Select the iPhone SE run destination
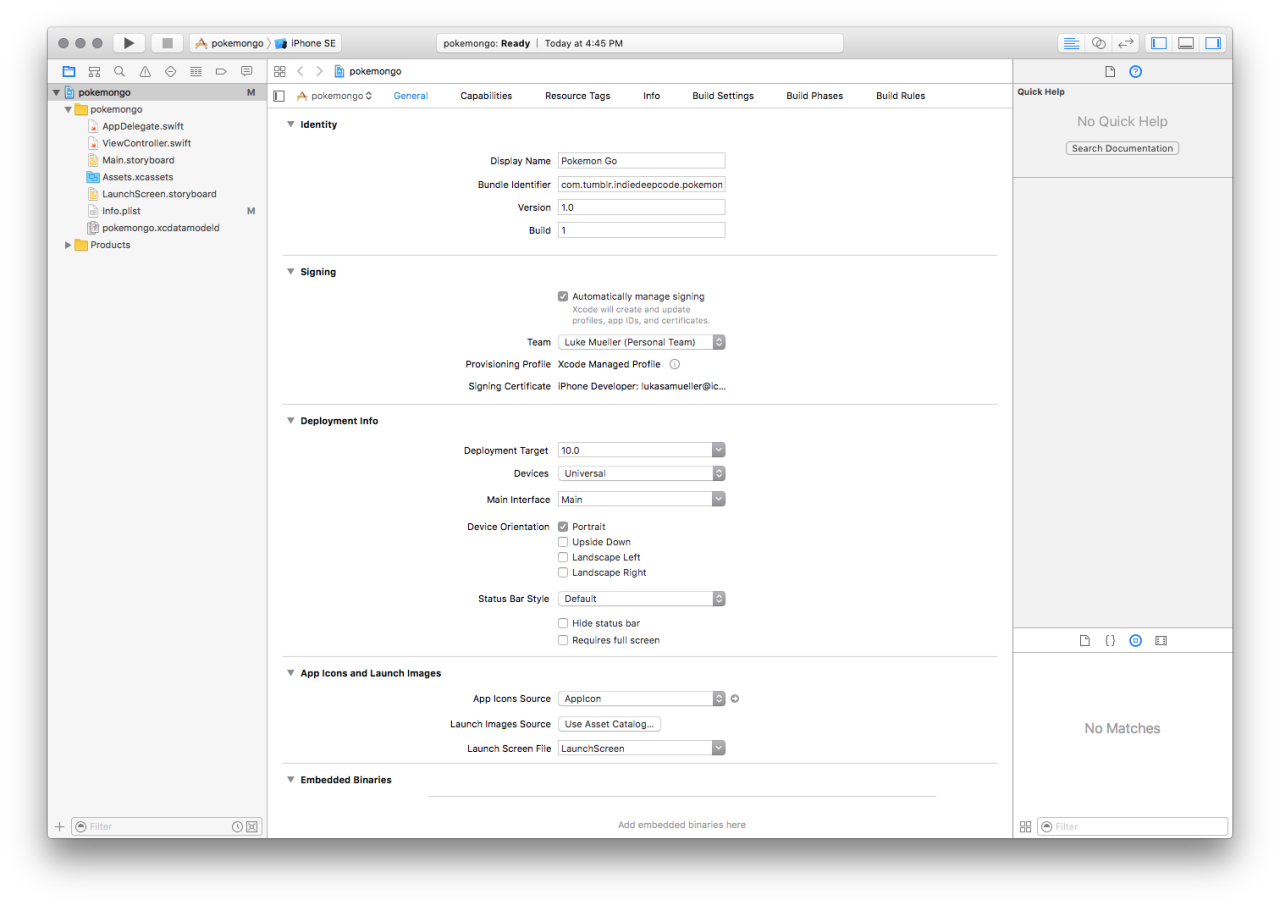Image resolution: width=1280 pixels, height=906 pixels. pyautogui.click(x=306, y=43)
